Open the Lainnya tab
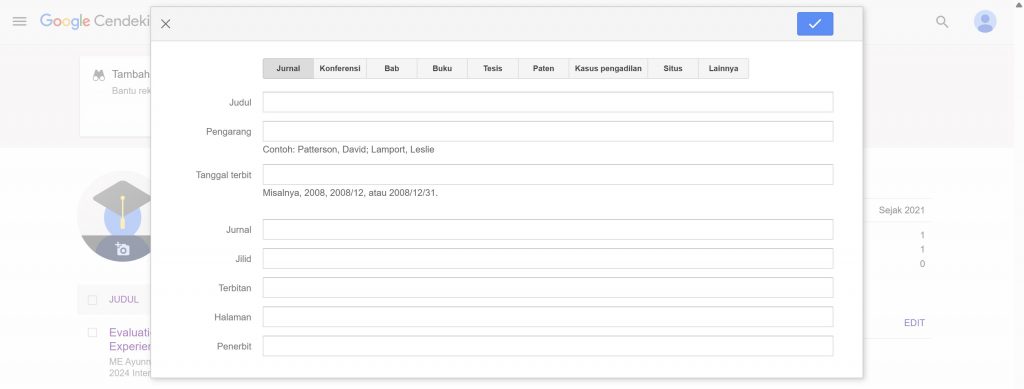The height and width of the screenshot is (389, 1024). coord(724,69)
